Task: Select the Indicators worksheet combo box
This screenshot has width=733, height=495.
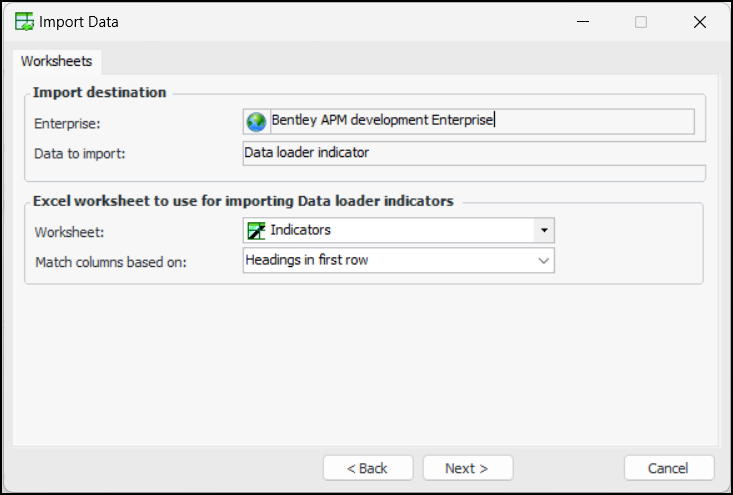Action: [390, 230]
